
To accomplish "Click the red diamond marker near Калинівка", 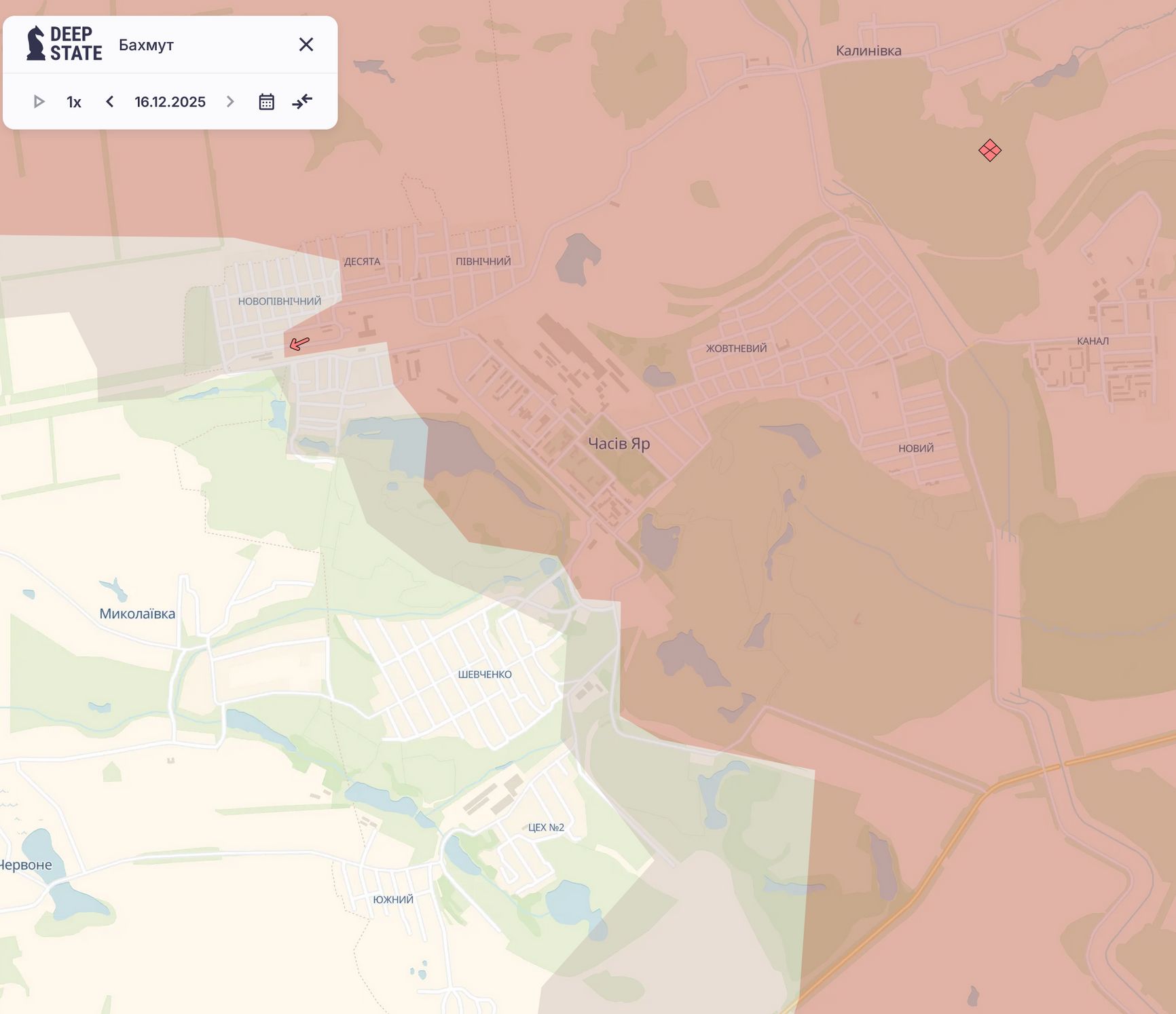I will tap(989, 150).
